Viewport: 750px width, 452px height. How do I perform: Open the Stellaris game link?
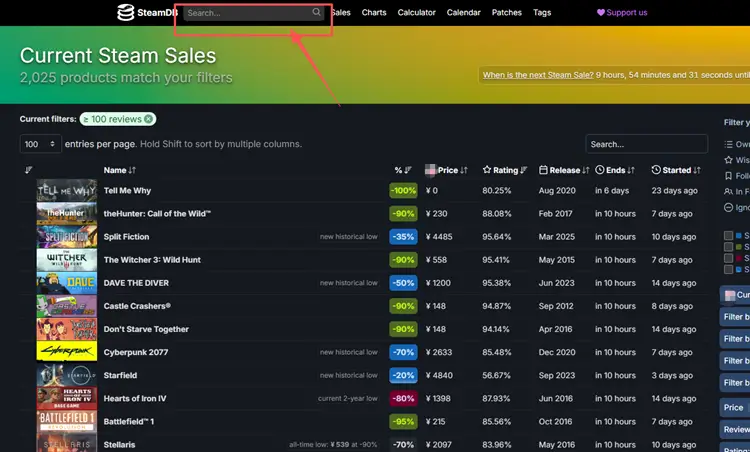119,445
